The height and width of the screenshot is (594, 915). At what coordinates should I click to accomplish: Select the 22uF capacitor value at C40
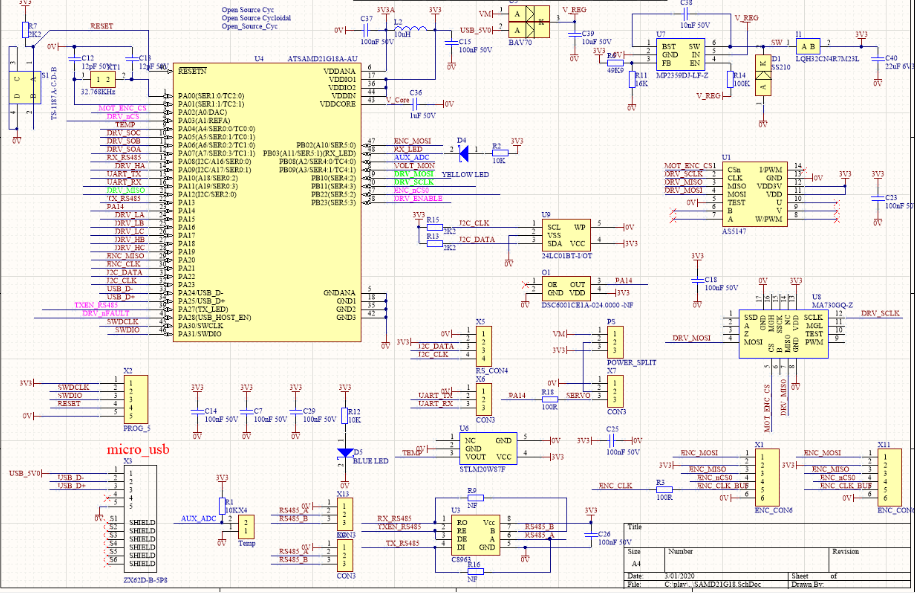click(x=899, y=67)
